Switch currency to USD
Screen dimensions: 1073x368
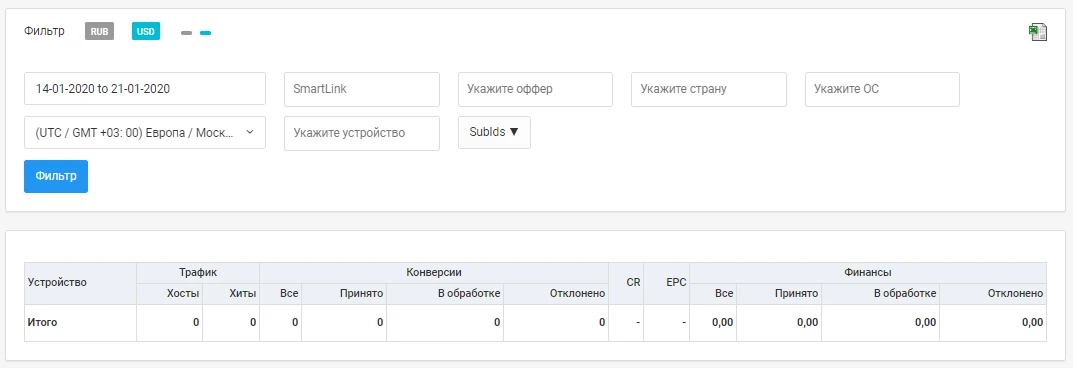[x=146, y=31]
